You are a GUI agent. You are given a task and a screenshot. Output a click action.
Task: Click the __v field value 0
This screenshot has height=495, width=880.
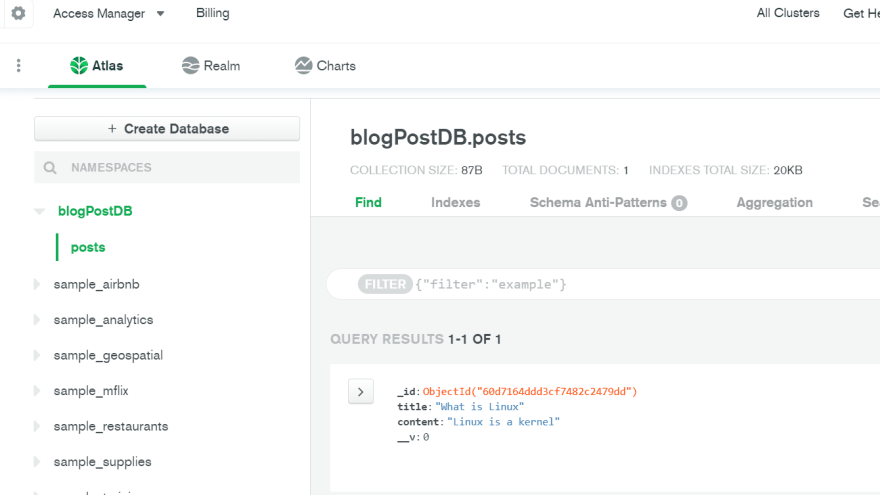click(x=426, y=437)
